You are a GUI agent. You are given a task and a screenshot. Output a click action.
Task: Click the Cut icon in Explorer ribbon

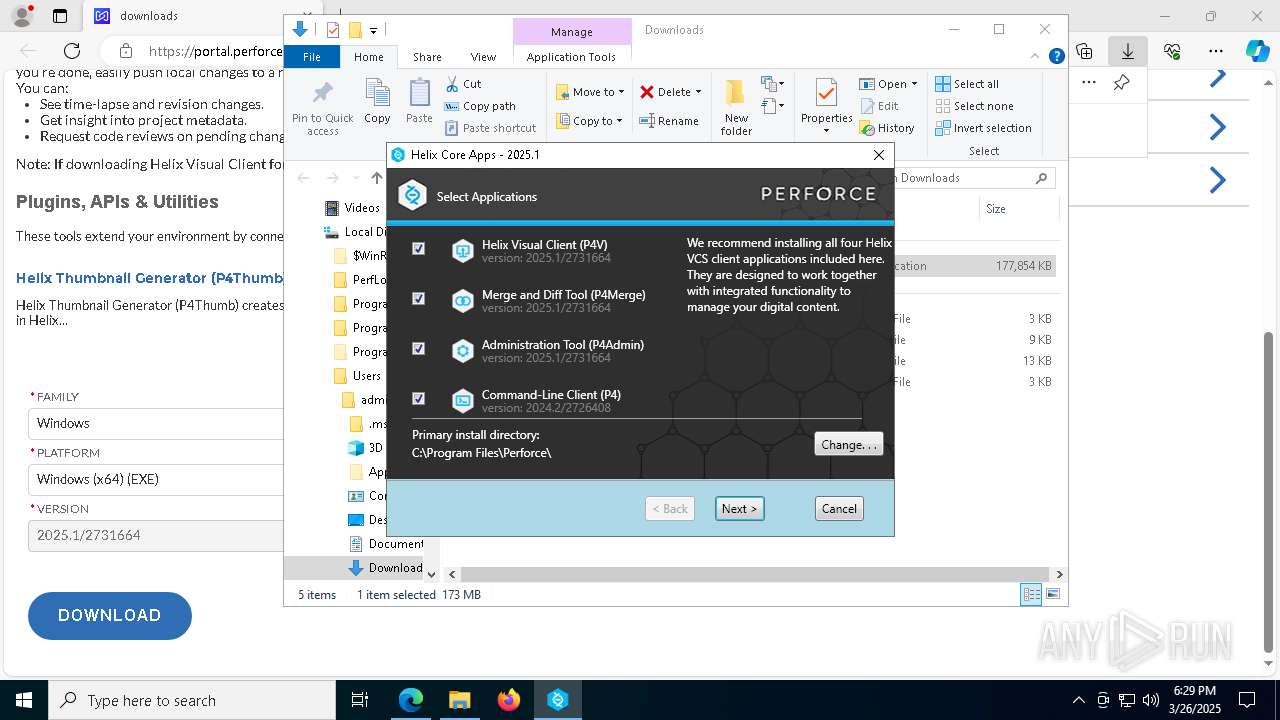(x=452, y=84)
